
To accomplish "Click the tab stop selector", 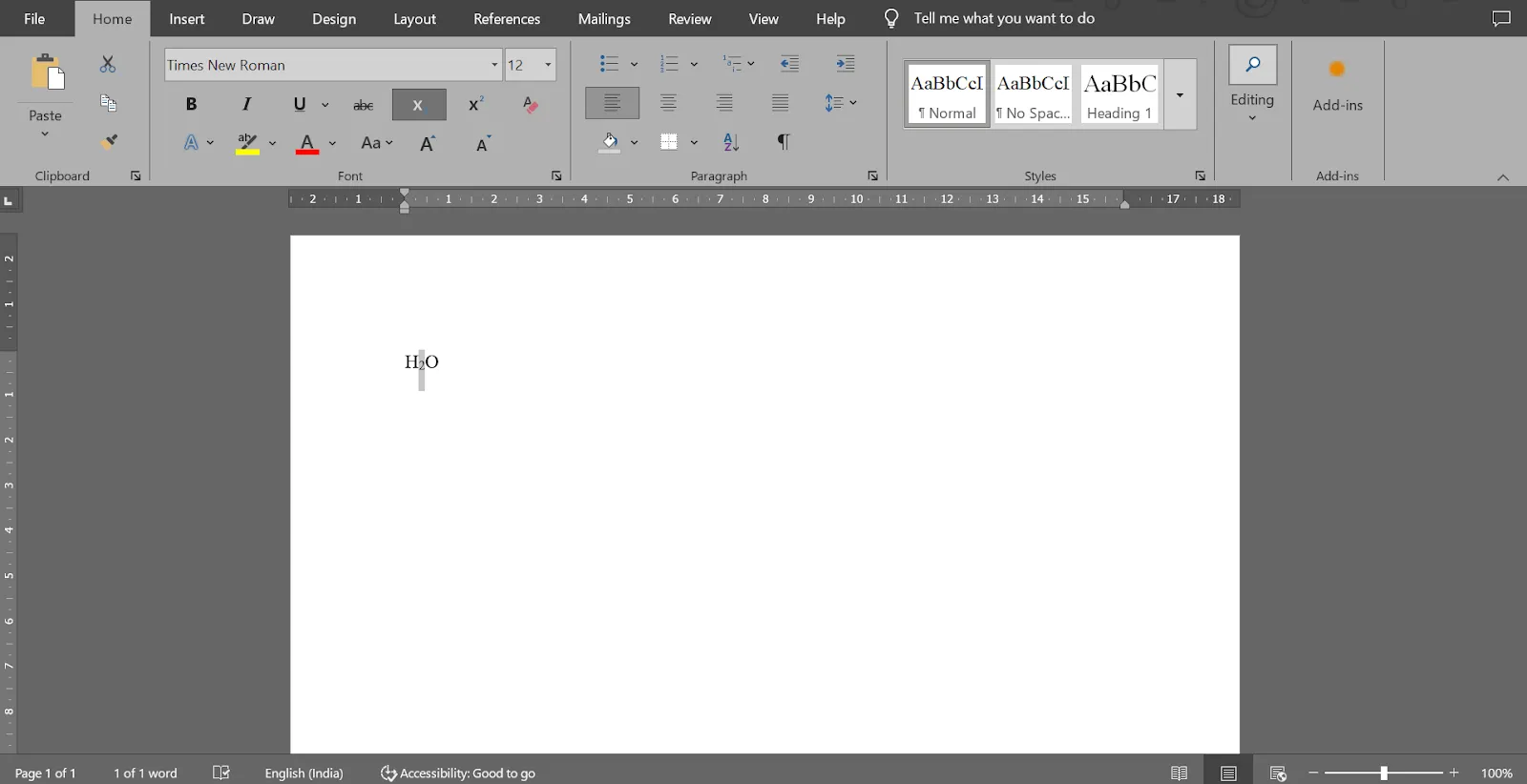I will click(9, 200).
